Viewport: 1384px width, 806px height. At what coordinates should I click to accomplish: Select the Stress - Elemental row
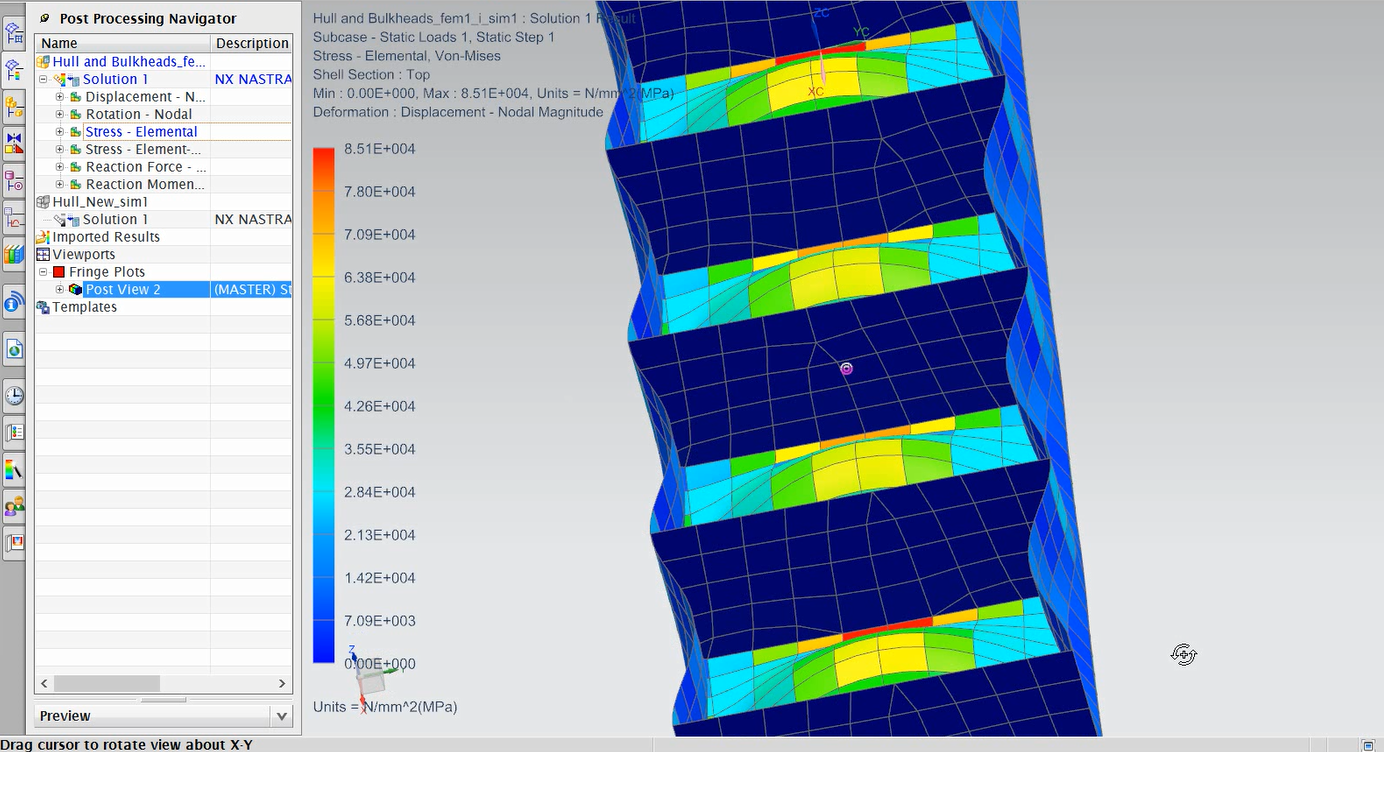(141, 132)
